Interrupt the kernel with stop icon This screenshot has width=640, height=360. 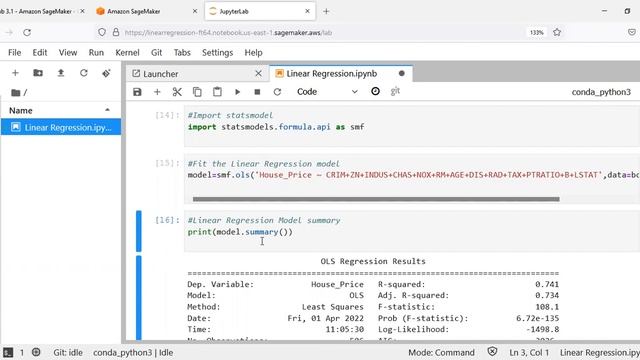pyautogui.click(x=257, y=92)
